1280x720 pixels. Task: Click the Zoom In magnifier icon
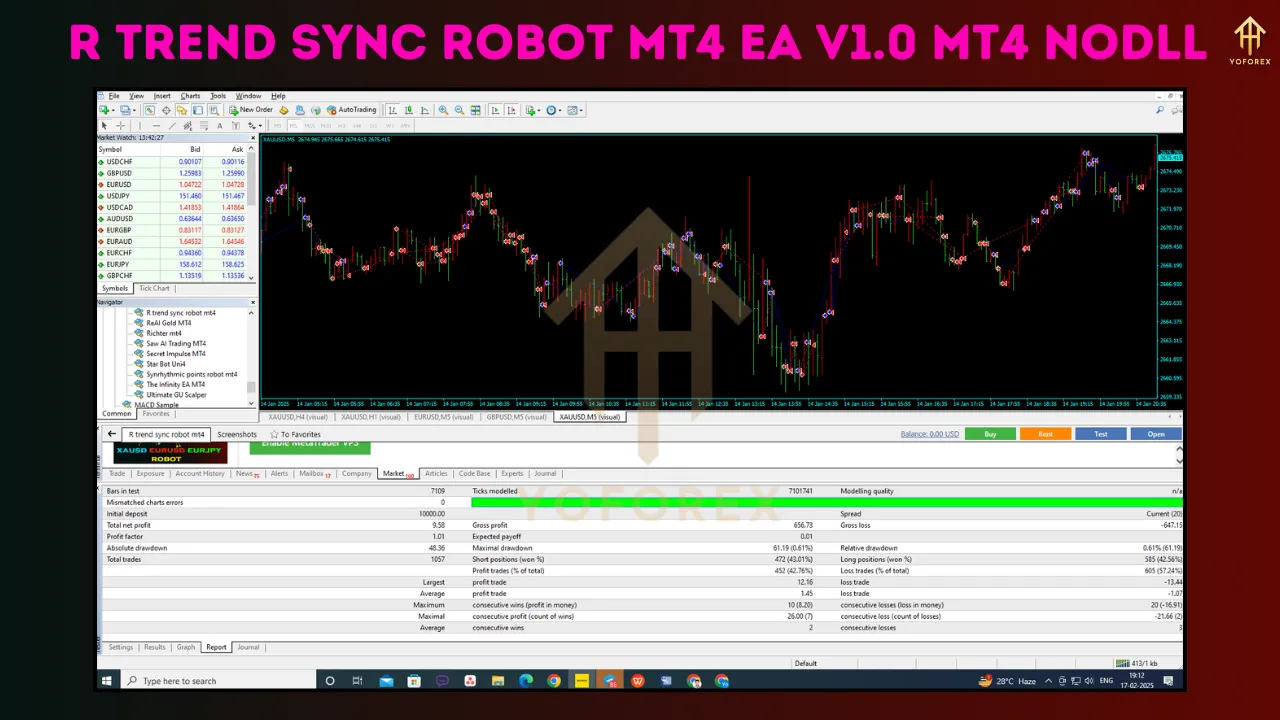(443, 110)
